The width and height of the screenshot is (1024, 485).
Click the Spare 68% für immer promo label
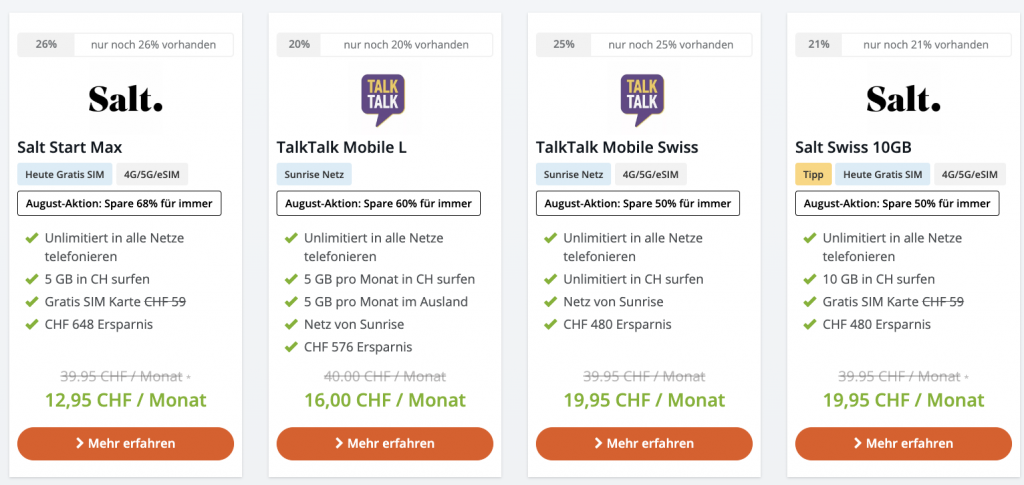tap(120, 204)
